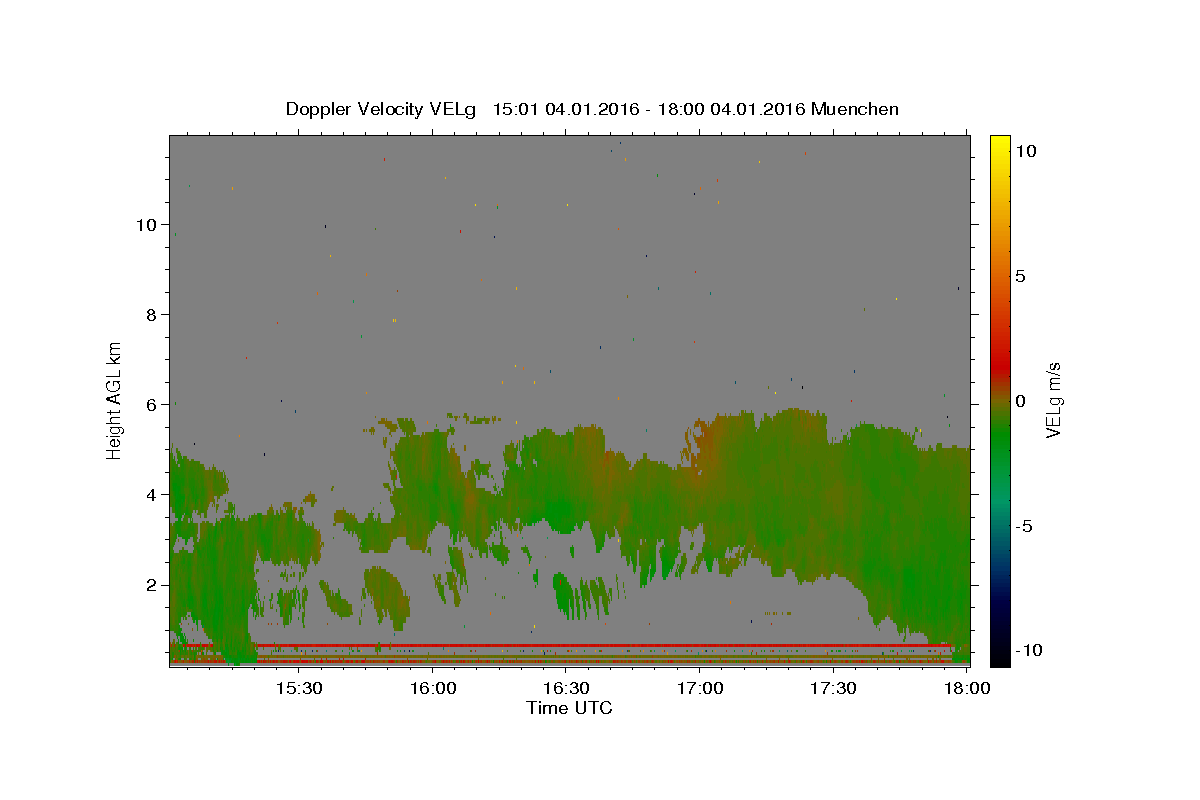Click the 17:00 time axis label
The height and width of the screenshot is (800, 1200).
tap(699, 690)
